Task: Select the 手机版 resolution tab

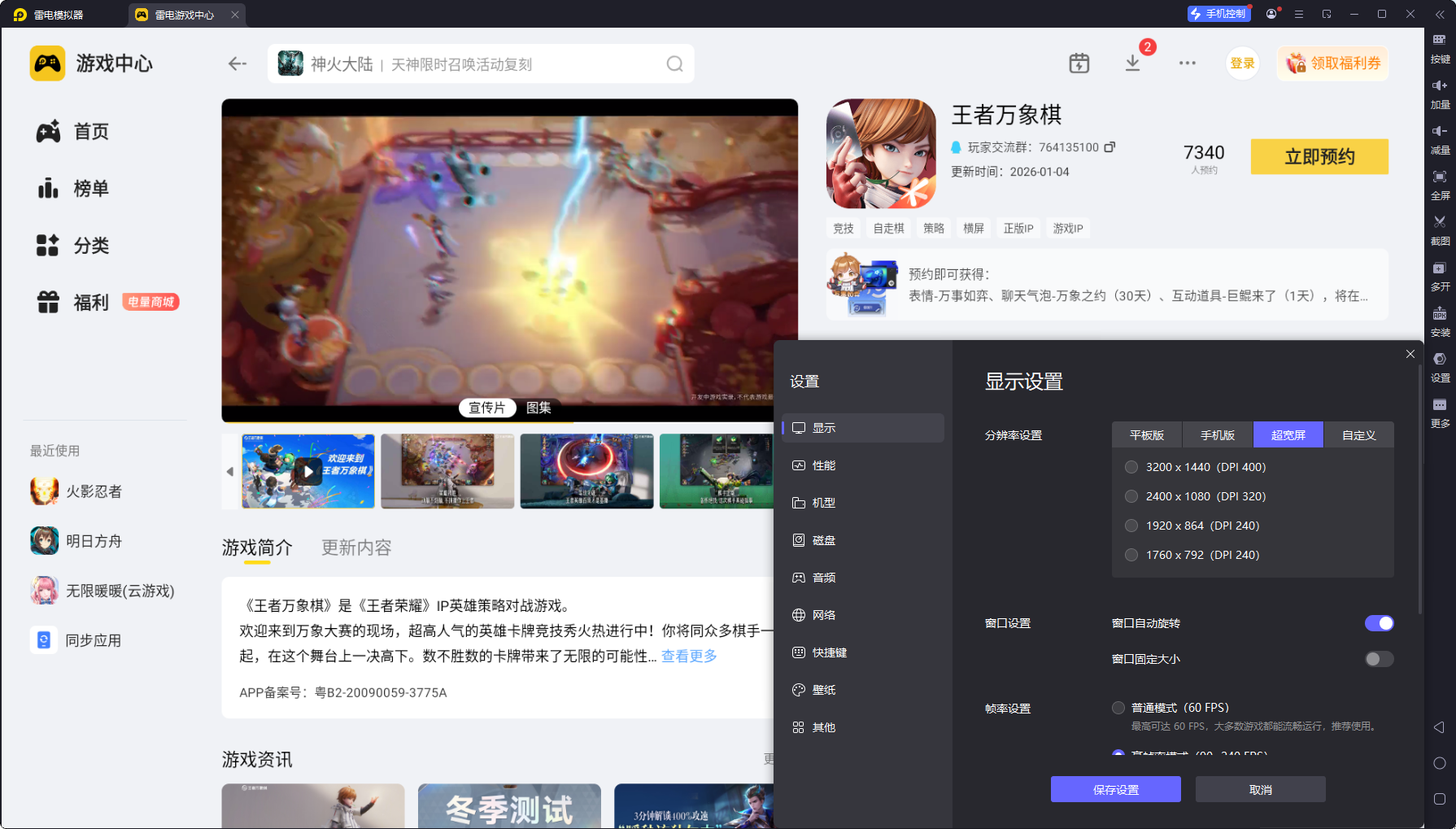Action: [1217, 434]
